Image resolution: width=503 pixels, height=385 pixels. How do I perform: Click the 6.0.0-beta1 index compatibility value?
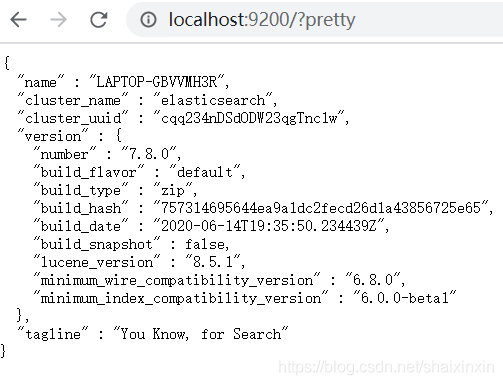(404, 298)
